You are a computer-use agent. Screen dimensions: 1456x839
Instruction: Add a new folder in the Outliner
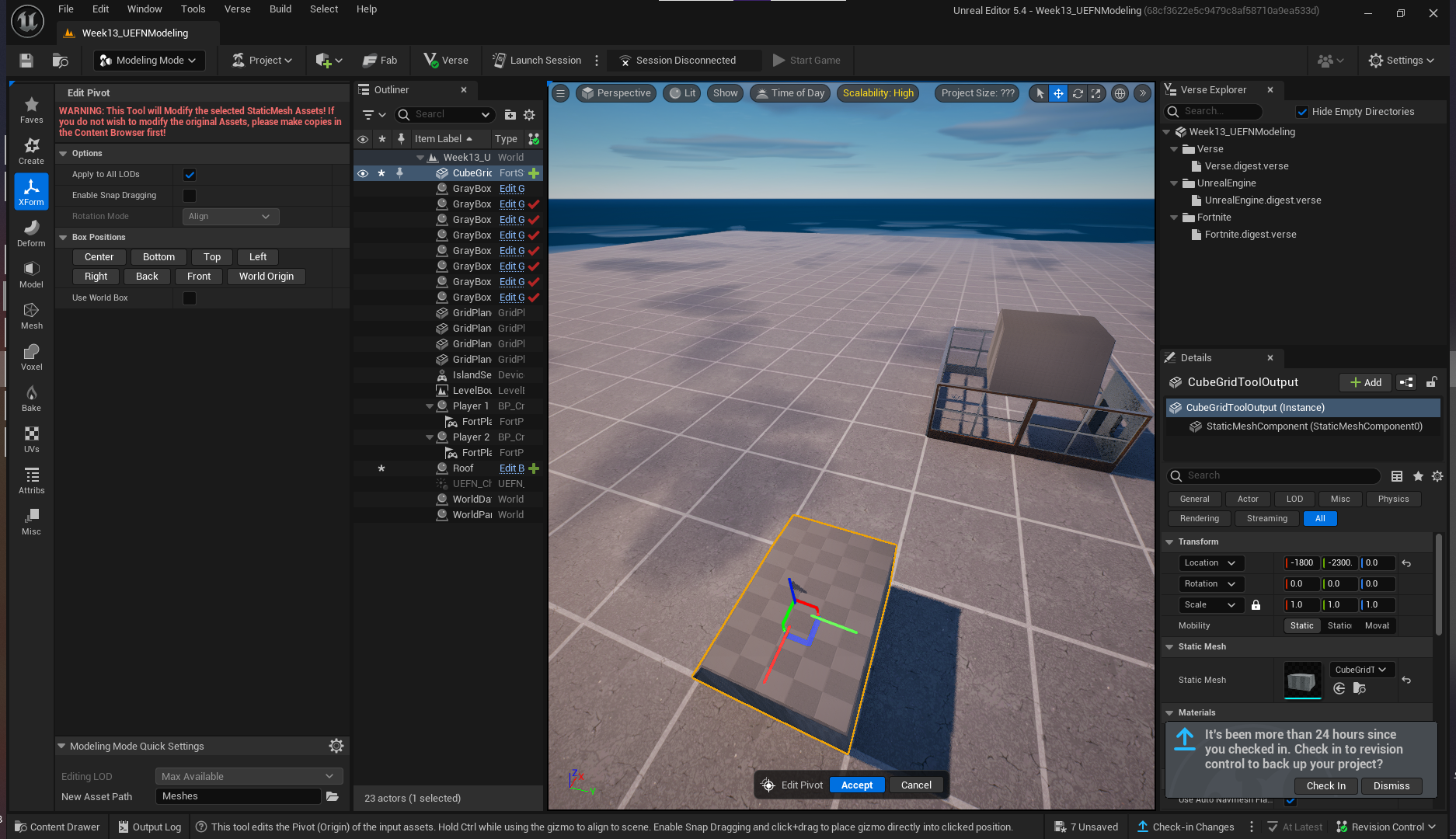coord(510,115)
